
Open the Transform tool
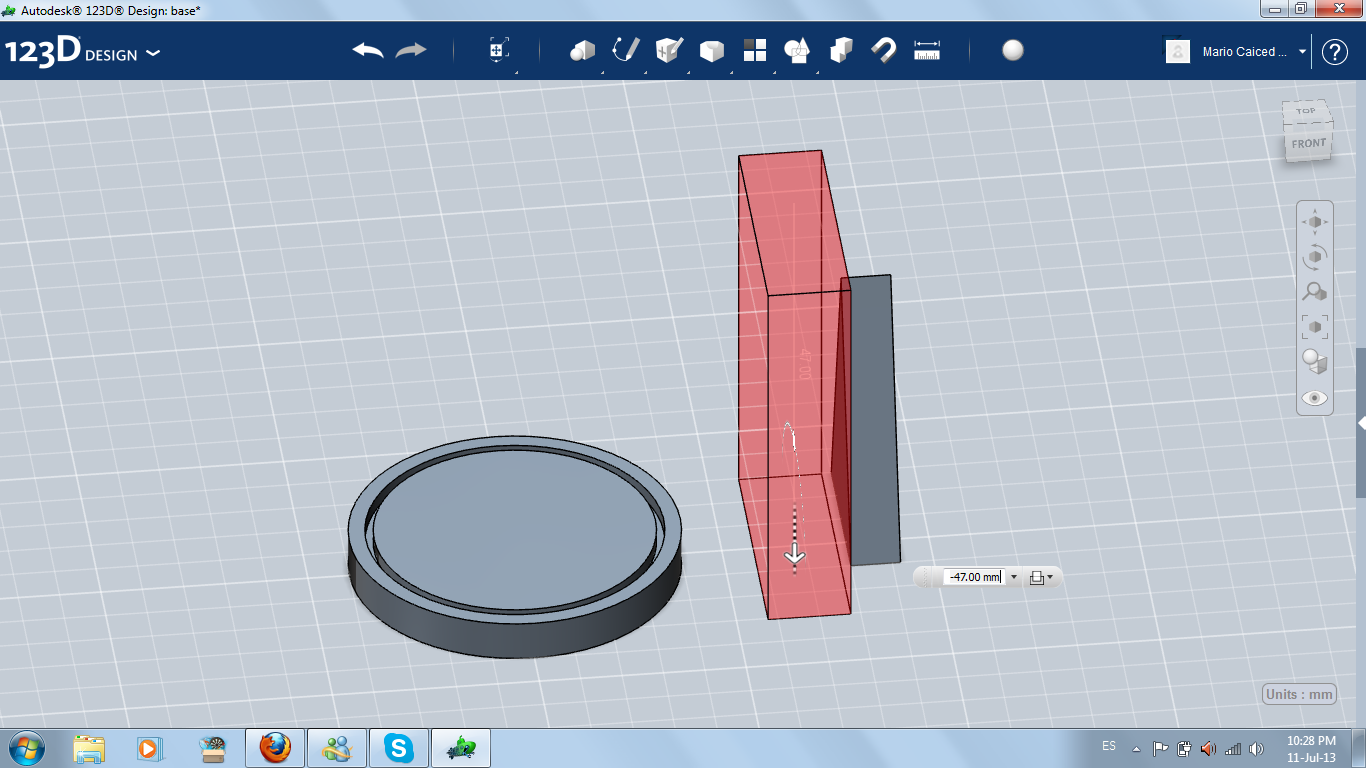[x=498, y=50]
